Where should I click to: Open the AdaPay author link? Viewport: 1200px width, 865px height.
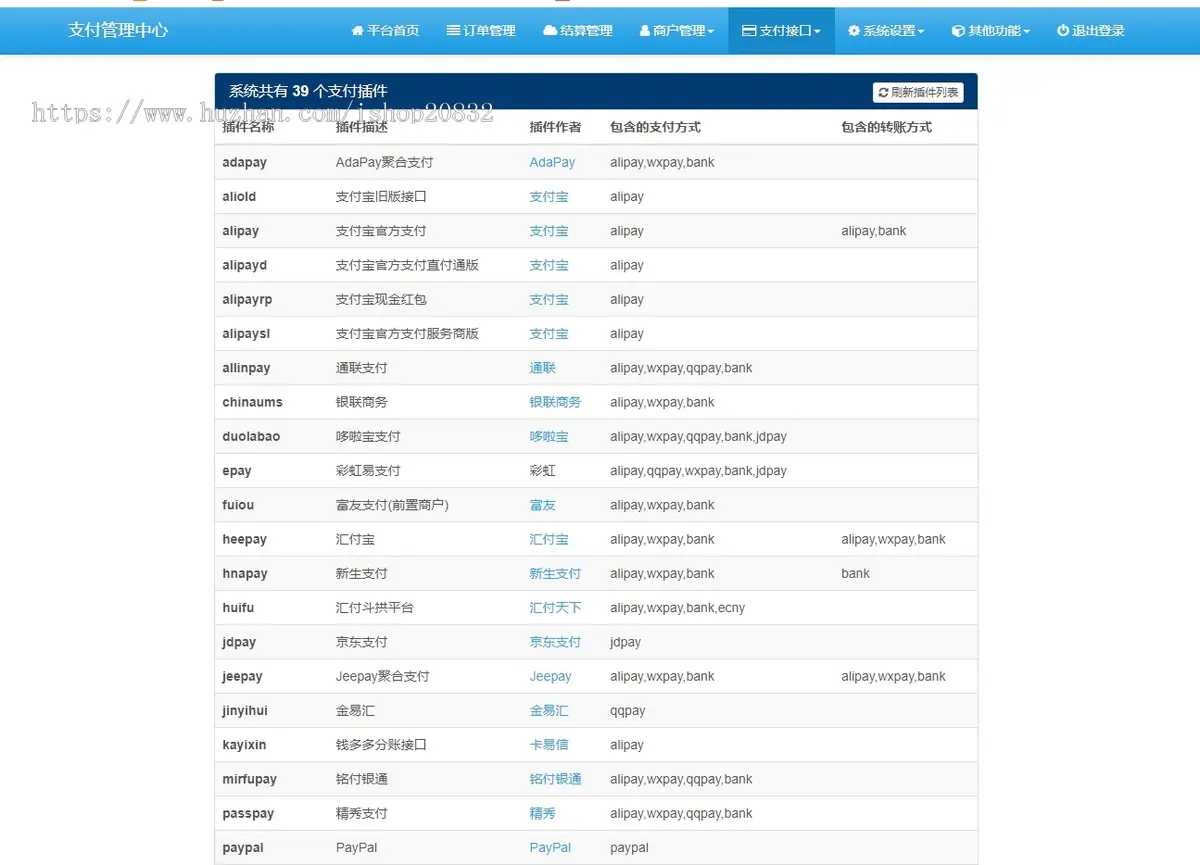click(x=552, y=162)
